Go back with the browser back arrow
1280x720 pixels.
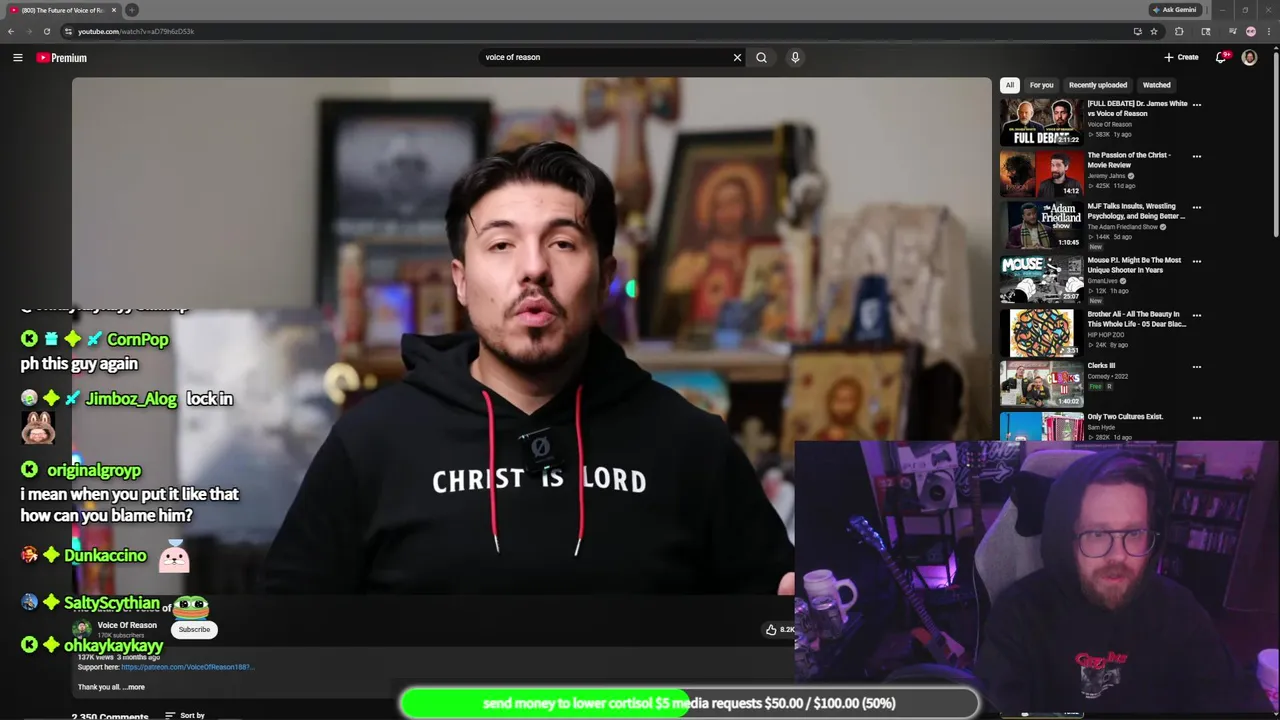click(11, 31)
